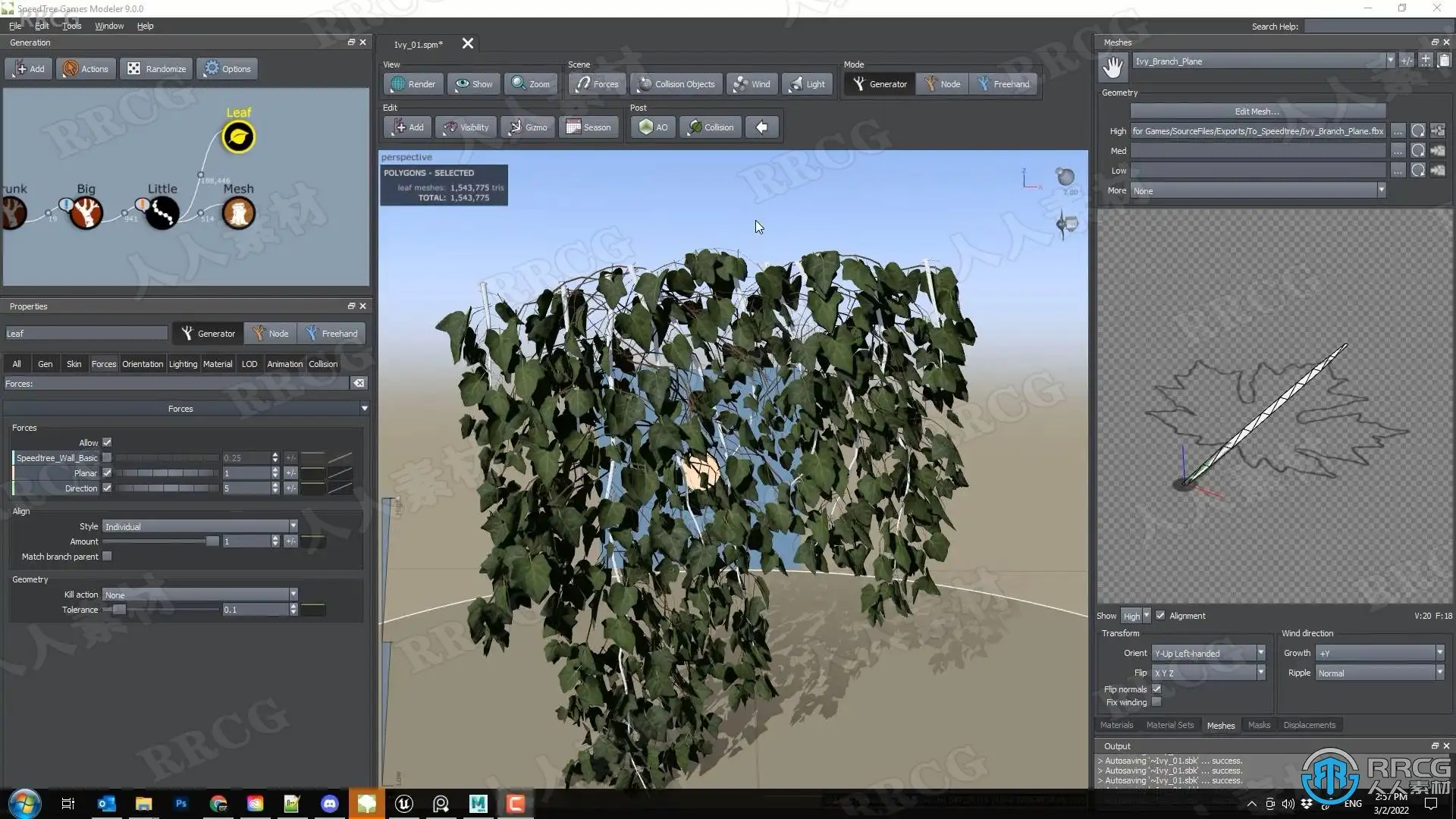
Task: Open the Growth wind direction dropdown
Action: pyautogui.click(x=1380, y=653)
